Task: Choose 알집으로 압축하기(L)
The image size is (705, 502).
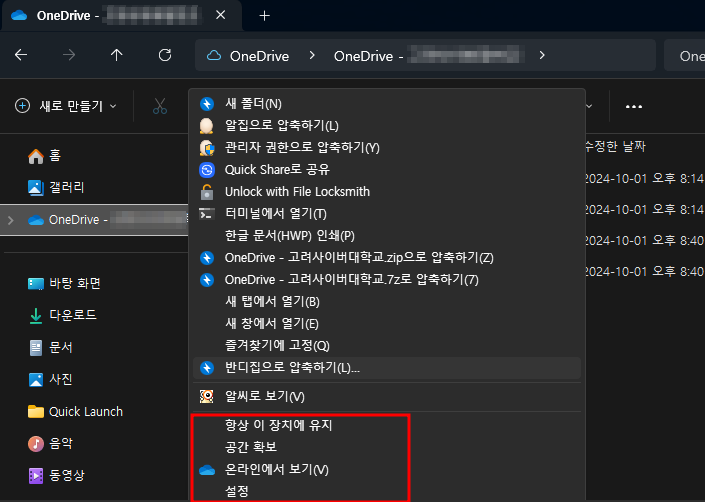Action: tap(387, 125)
